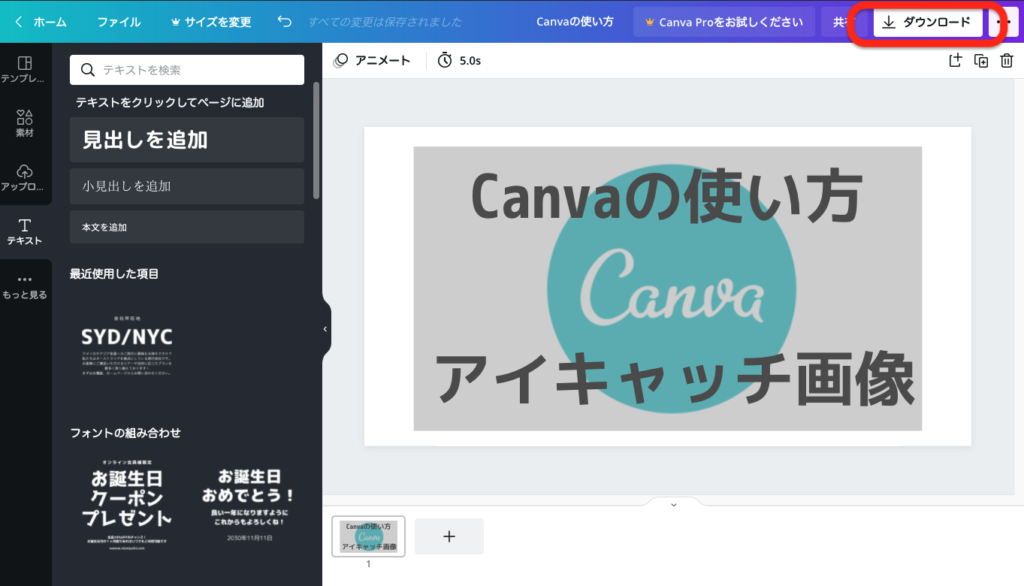Click the undo arrow icon
1024x586 pixels.
point(284,21)
